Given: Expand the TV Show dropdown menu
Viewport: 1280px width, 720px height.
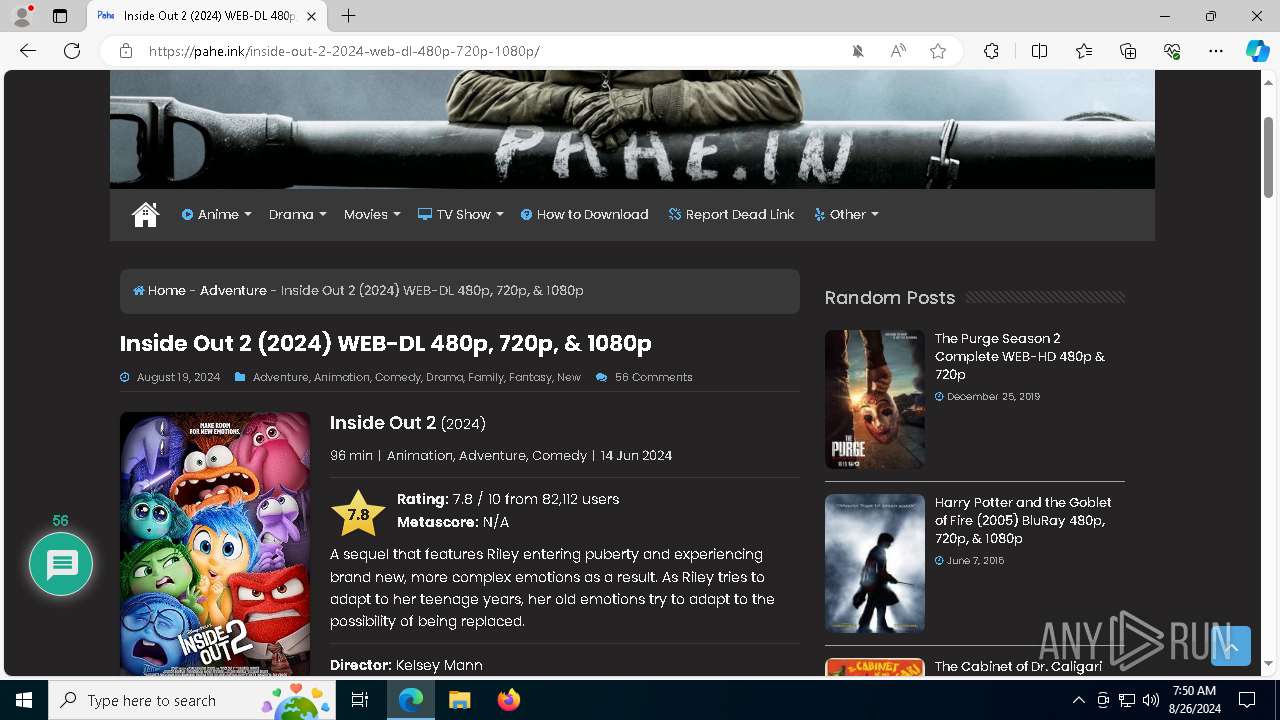Looking at the screenshot, I should coord(461,214).
